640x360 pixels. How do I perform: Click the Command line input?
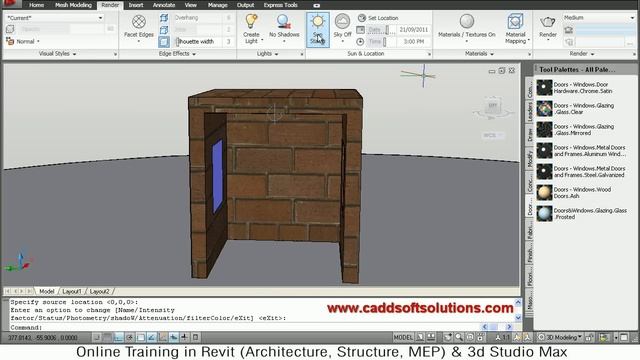tap(245, 327)
